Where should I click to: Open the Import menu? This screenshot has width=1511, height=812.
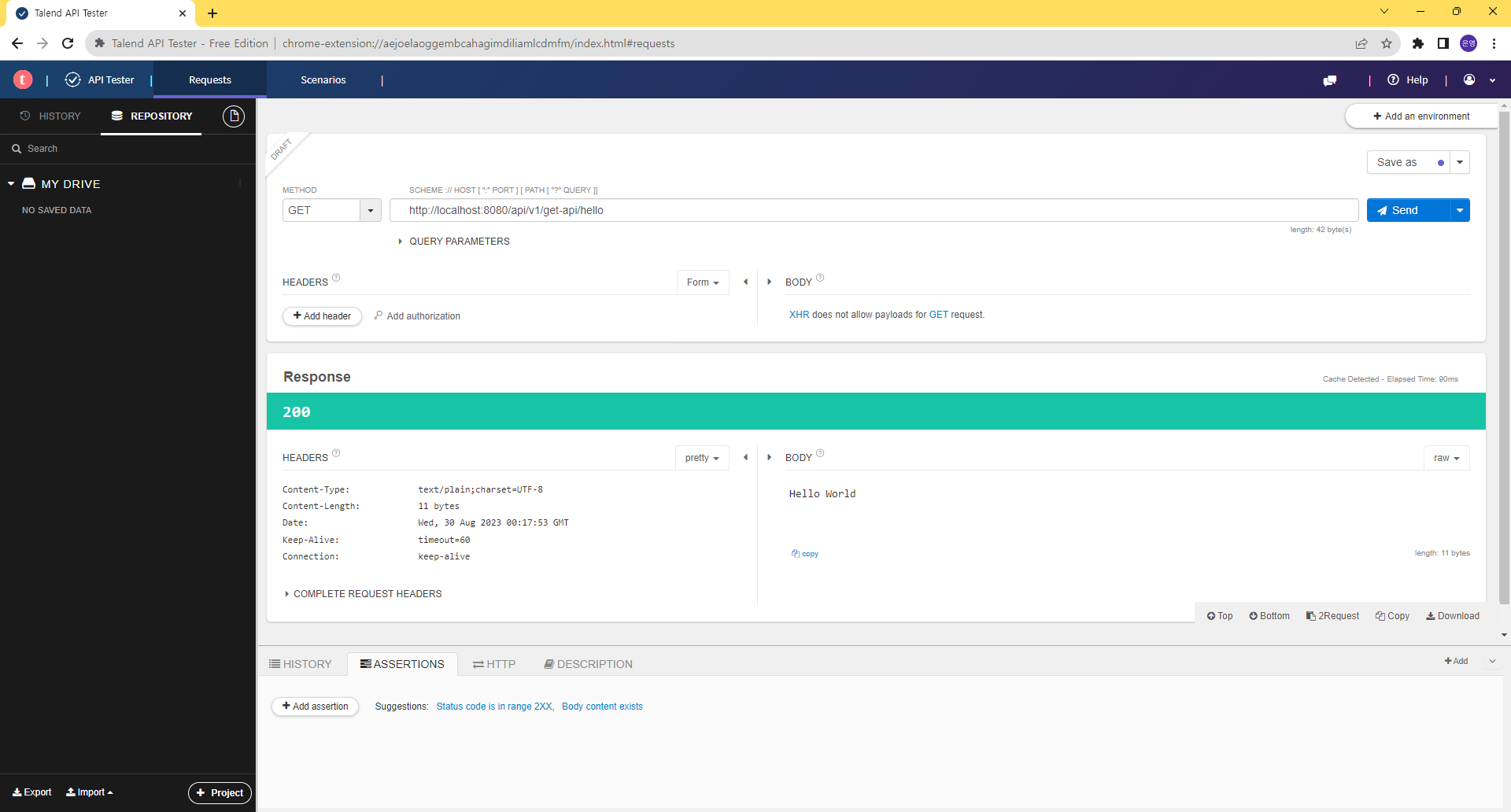[x=90, y=792]
